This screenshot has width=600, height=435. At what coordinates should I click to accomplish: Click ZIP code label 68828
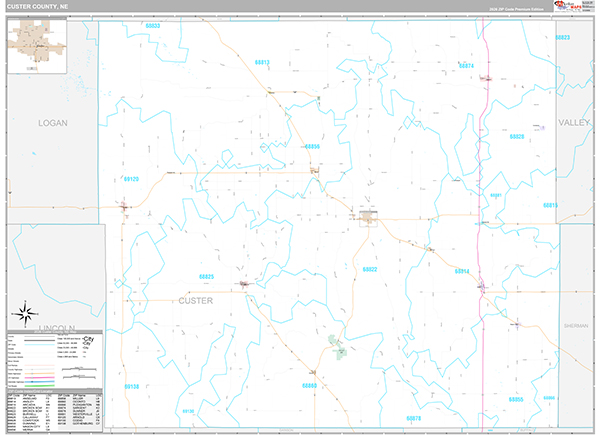click(x=517, y=137)
